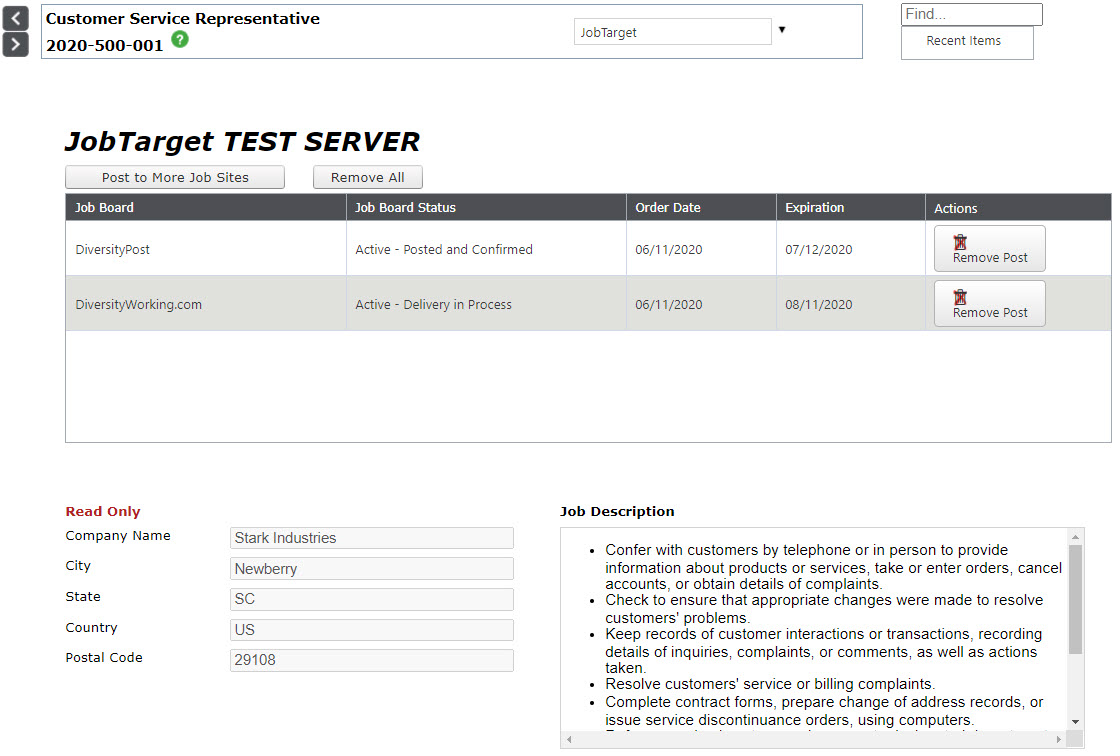Go to the next record arrow

point(15,44)
